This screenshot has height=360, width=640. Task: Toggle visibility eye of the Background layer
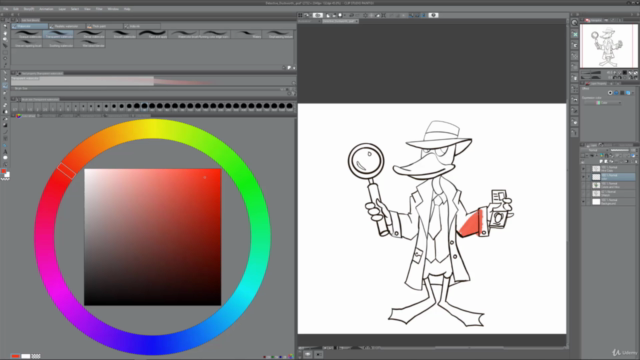[x=583, y=202]
